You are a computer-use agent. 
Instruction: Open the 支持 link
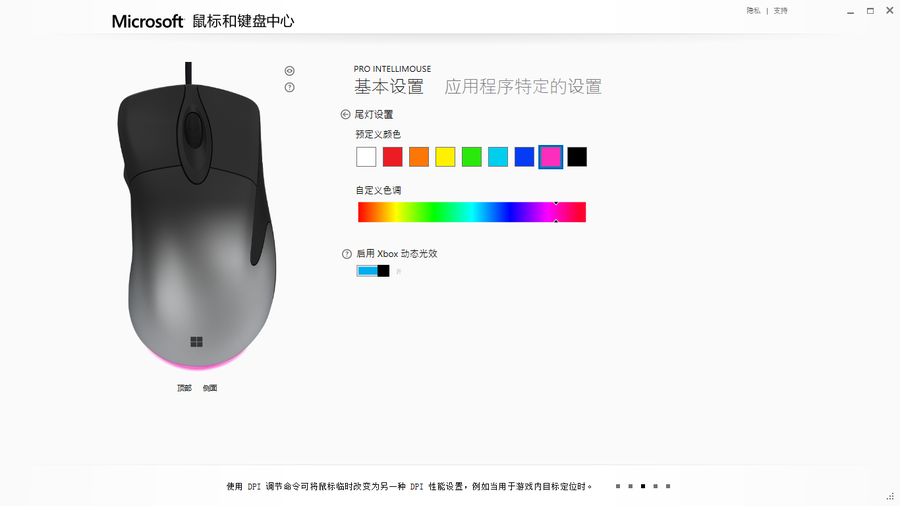(x=780, y=10)
